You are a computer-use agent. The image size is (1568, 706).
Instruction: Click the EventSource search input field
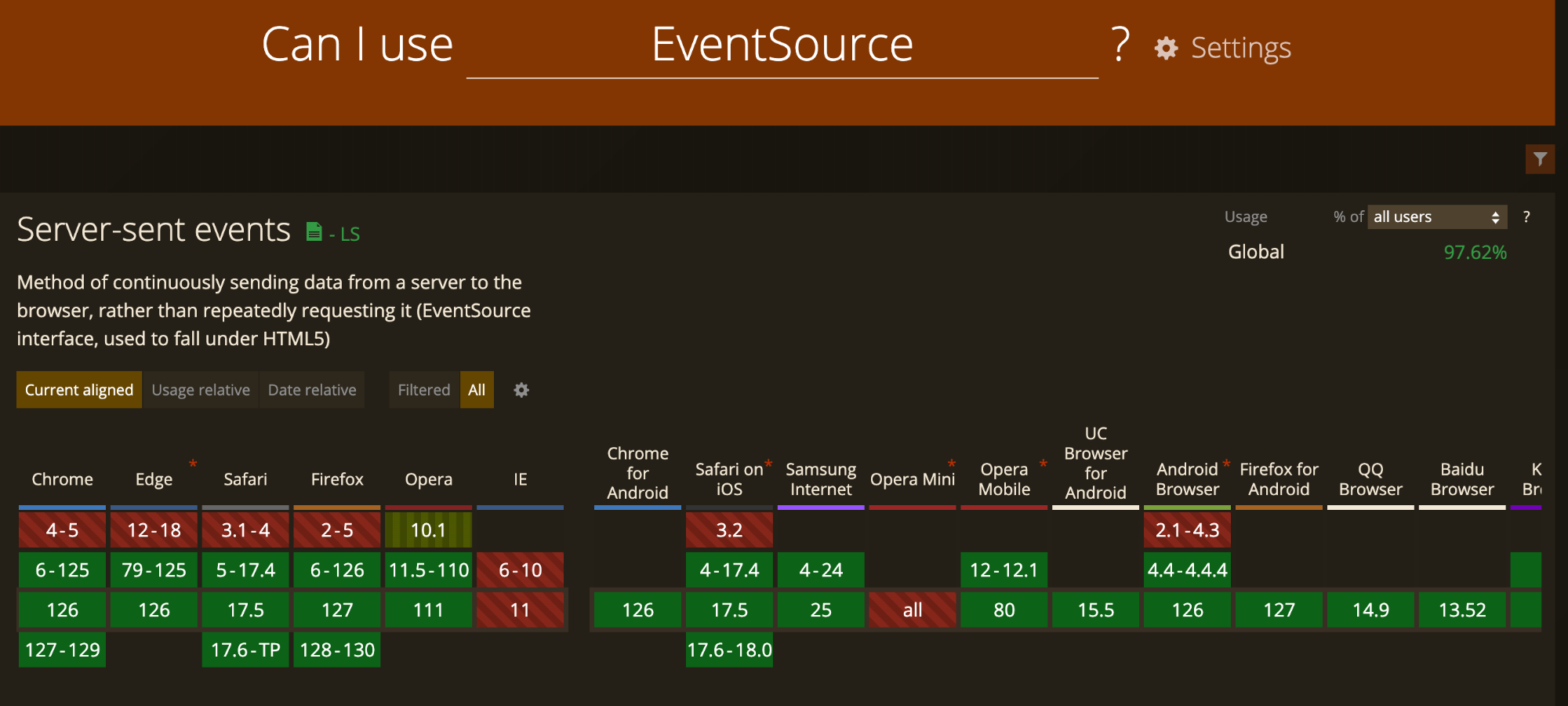[x=782, y=45]
